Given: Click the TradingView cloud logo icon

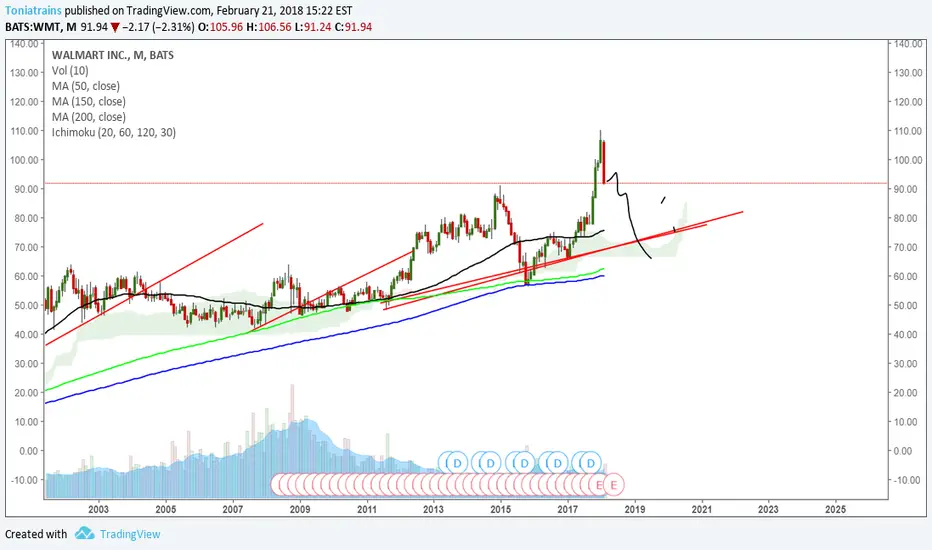Looking at the screenshot, I should point(84,533).
